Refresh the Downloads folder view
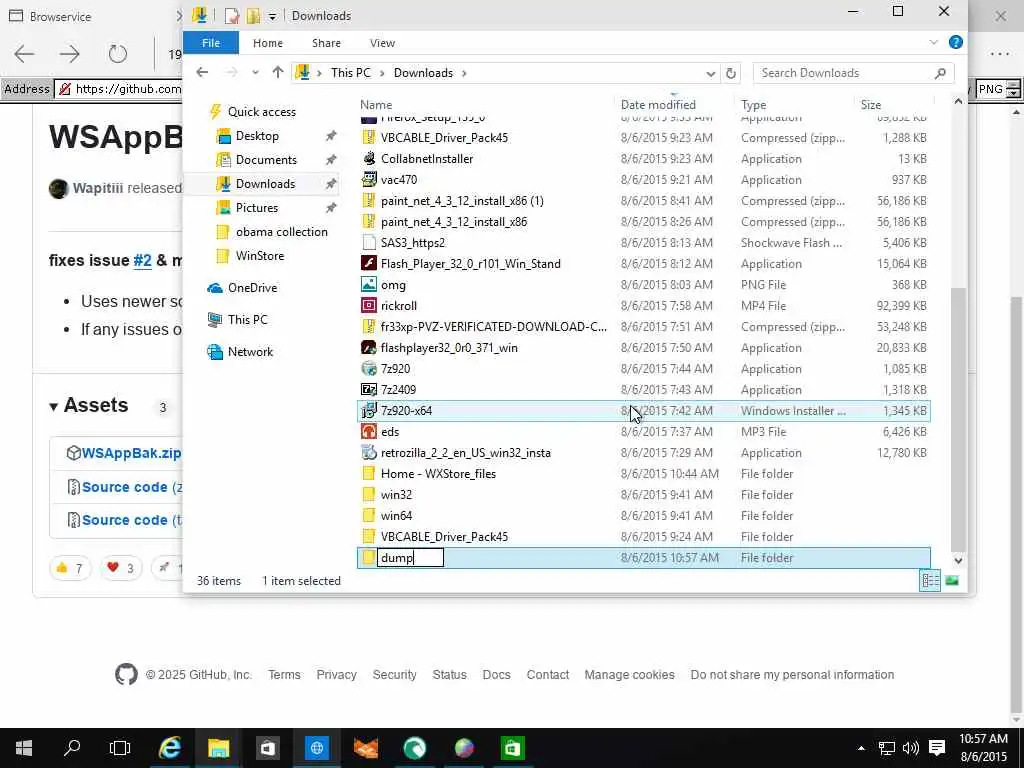Image resolution: width=1024 pixels, height=768 pixels. (x=731, y=73)
